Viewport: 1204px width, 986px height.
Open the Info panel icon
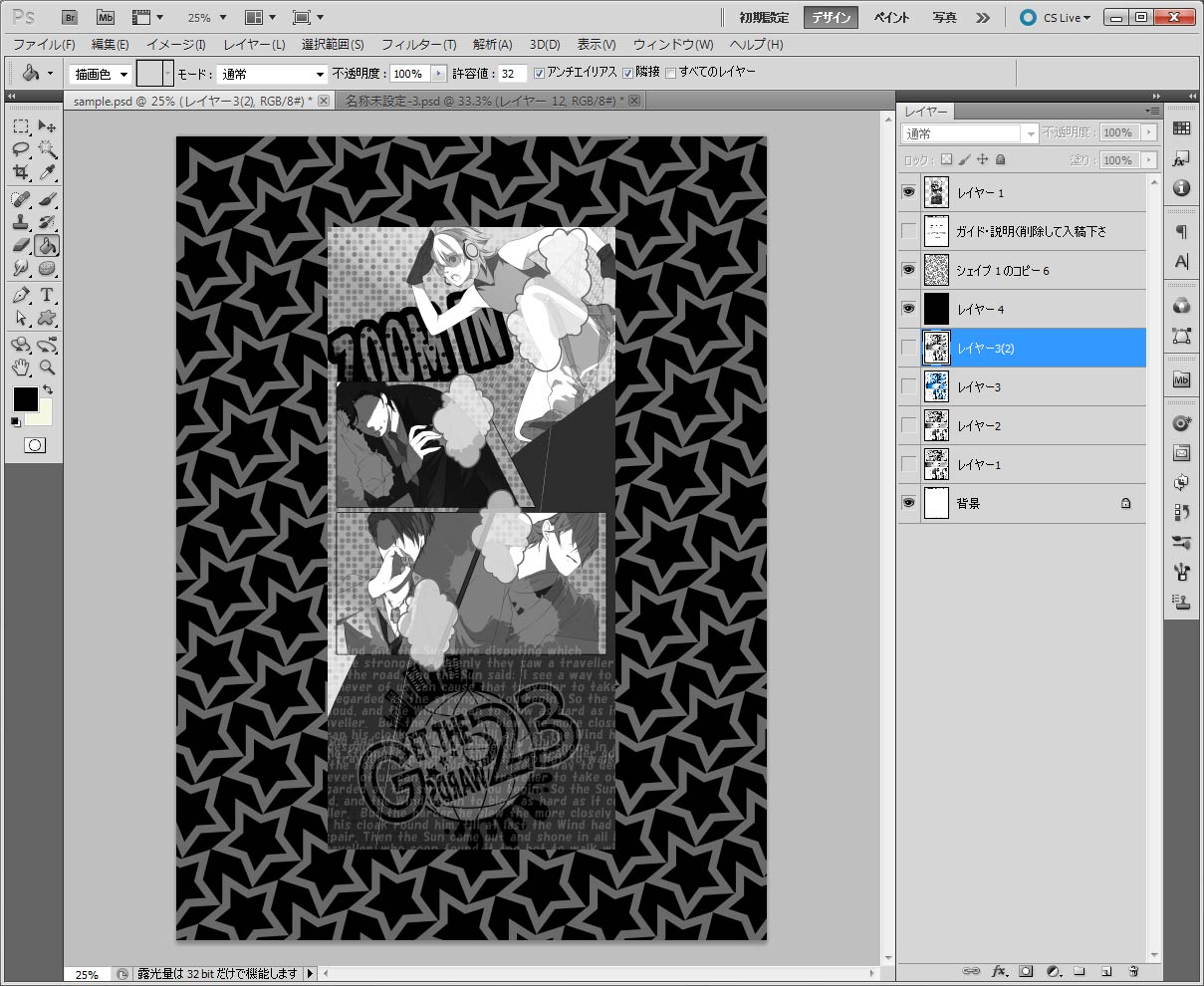pos(1181,187)
